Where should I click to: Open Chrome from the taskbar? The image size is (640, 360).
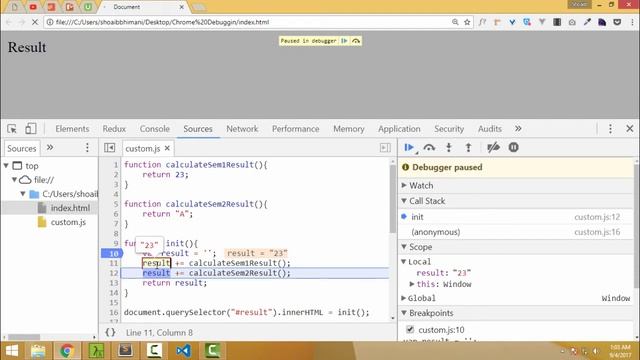pyautogui.click(x=67, y=351)
